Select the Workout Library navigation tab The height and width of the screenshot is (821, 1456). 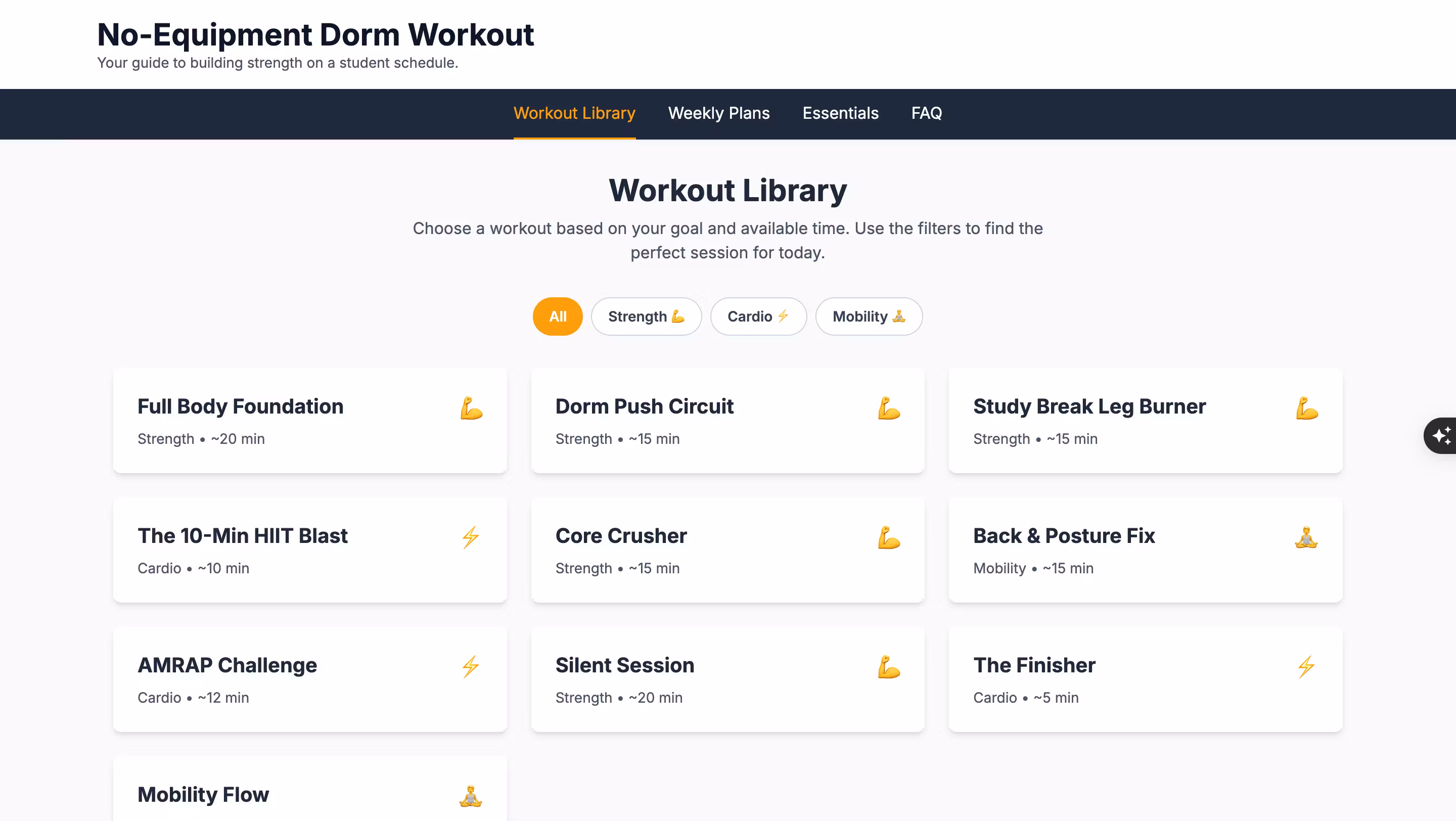coord(574,113)
